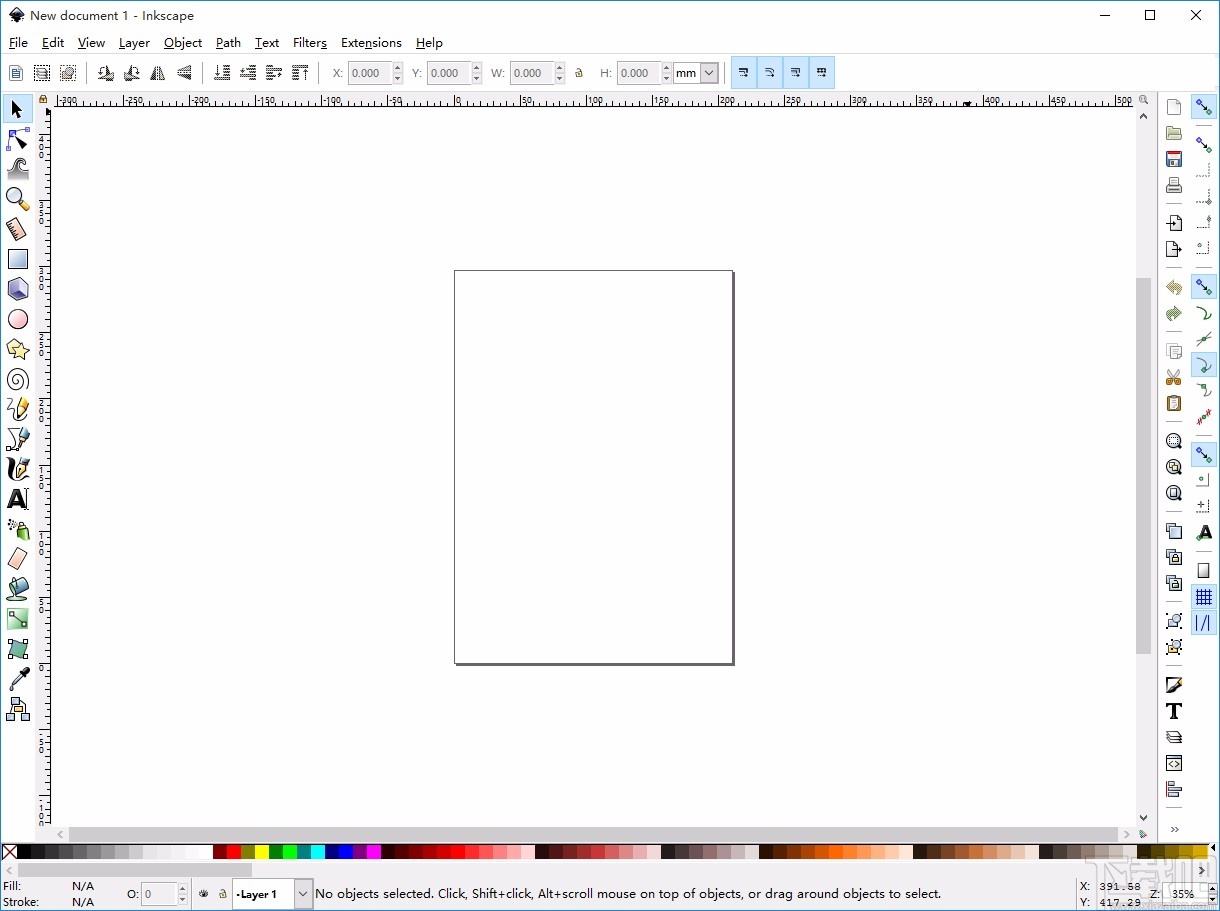Screen dimensions: 1220x911
Task: Open the Extensions menu
Action: pyautogui.click(x=371, y=43)
